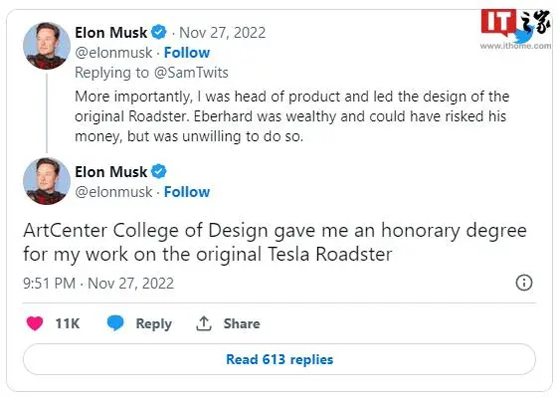This screenshot has height=397, width=560.
Task: Follow @elonmusk from the top tweet
Action: pyautogui.click(x=187, y=53)
